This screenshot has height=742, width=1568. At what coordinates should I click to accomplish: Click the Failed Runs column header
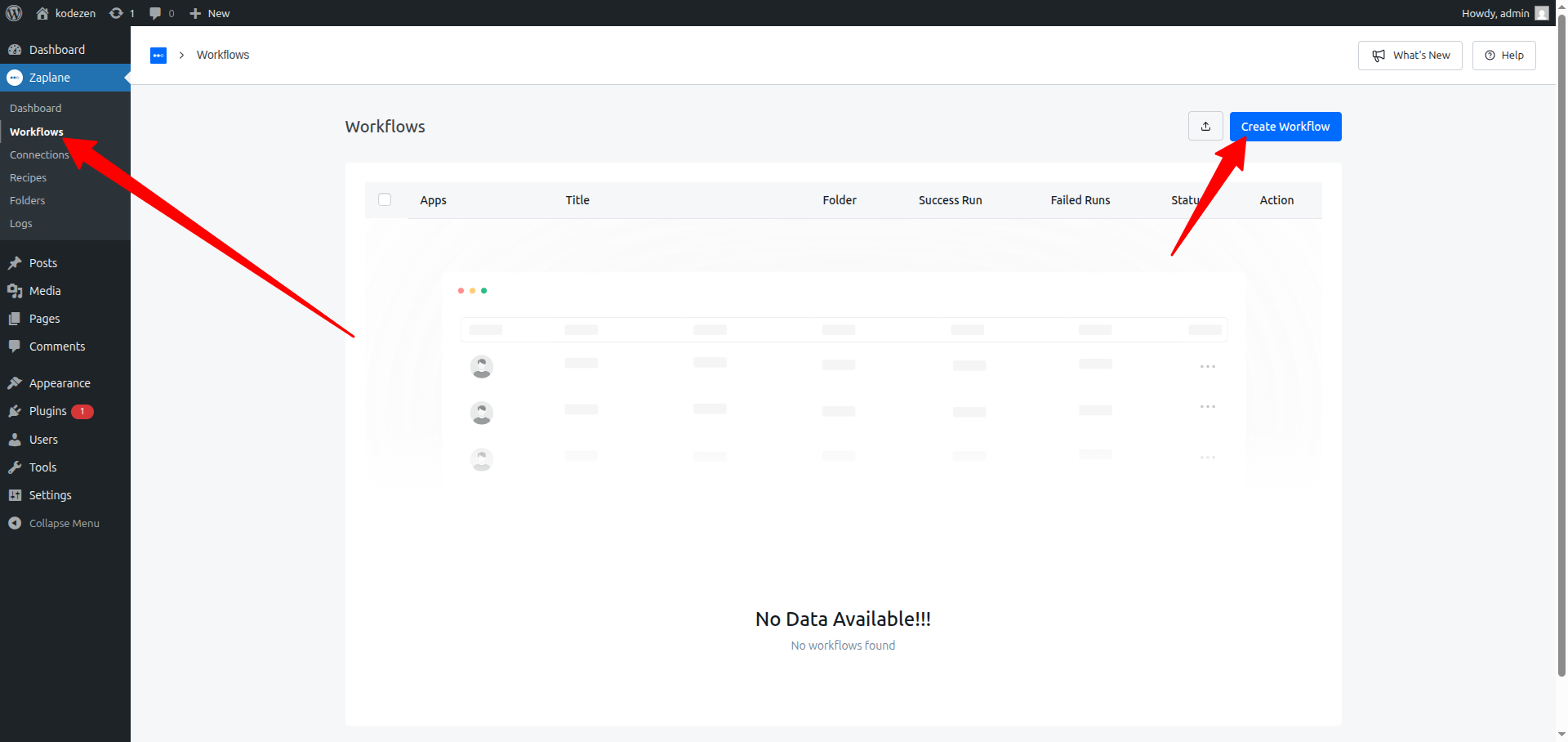tap(1080, 200)
